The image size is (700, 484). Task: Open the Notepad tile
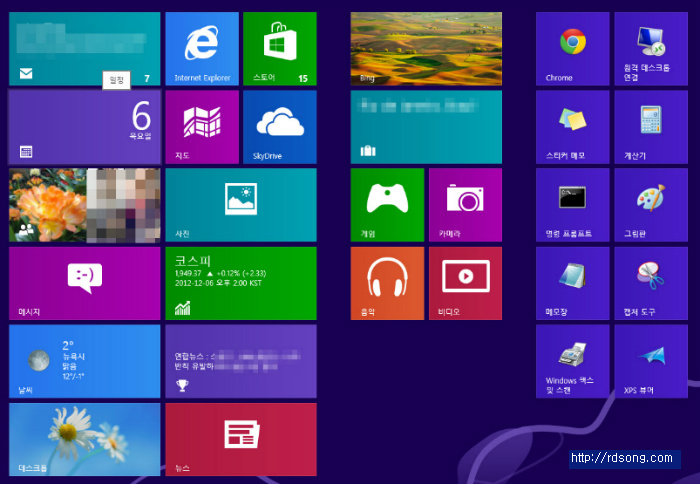[x=572, y=282]
